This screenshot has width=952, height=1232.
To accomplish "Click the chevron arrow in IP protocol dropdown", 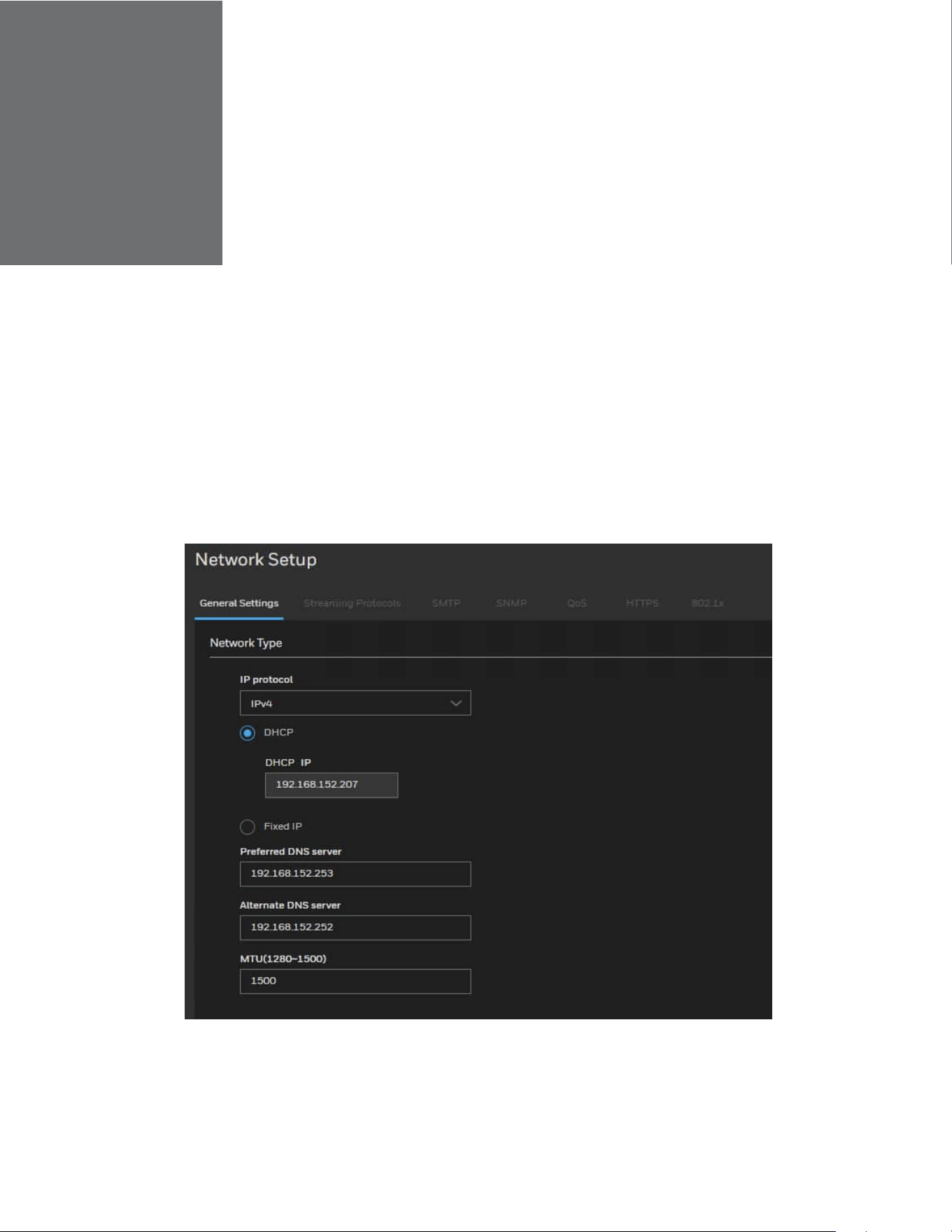I will click(456, 703).
